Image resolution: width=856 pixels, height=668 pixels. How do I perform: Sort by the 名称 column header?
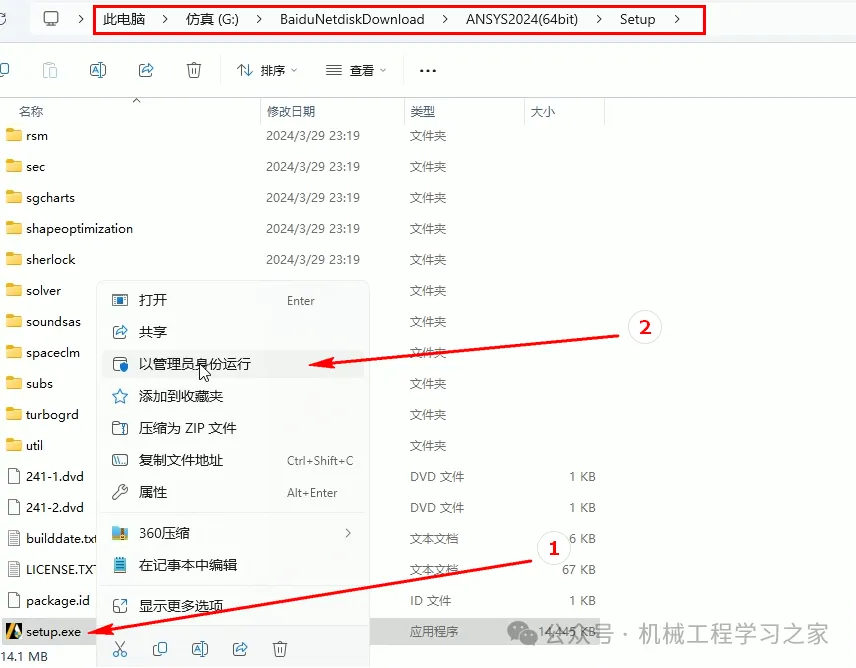(31, 111)
